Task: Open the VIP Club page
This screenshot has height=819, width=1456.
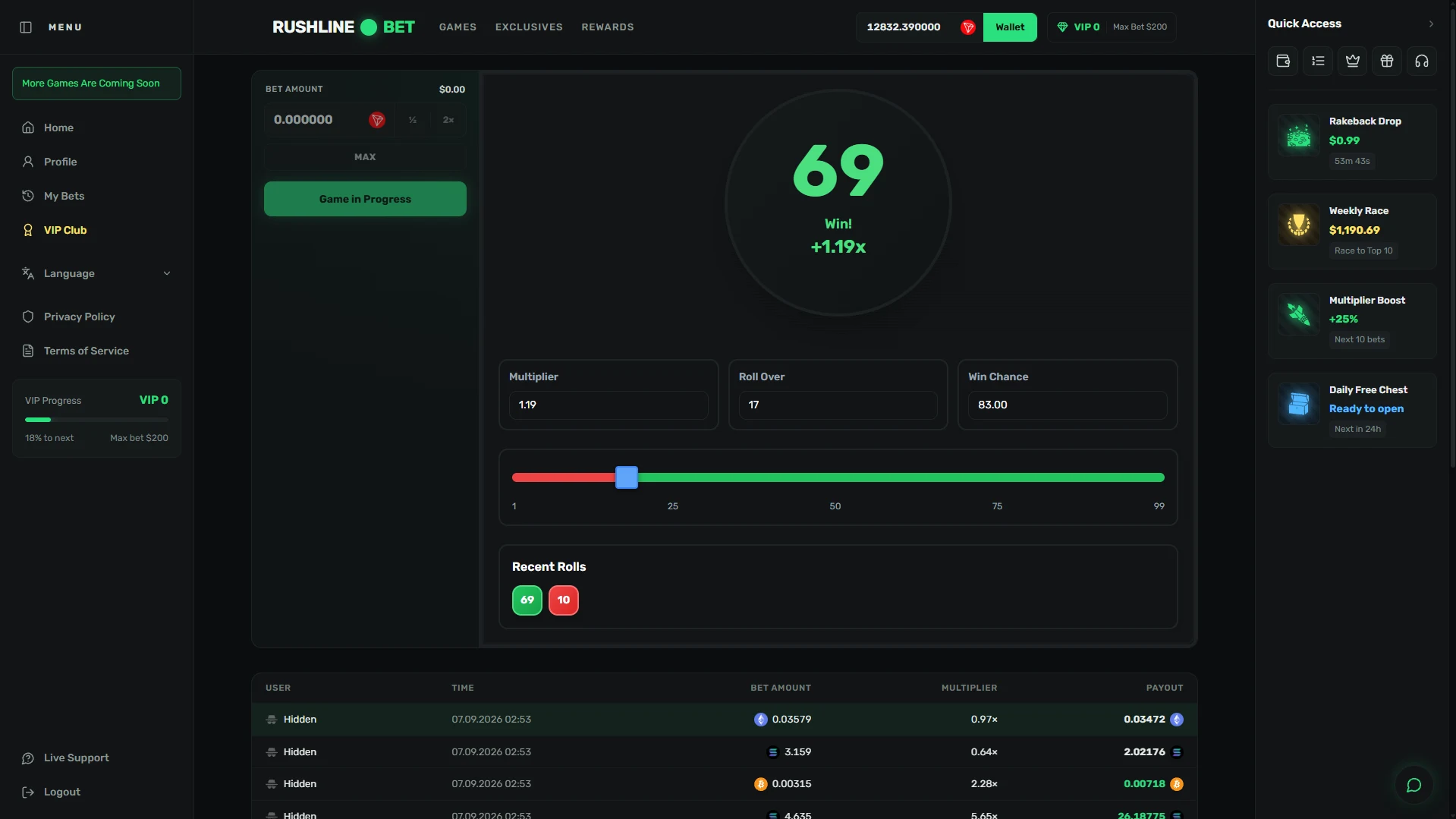Action: click(96, 230)
